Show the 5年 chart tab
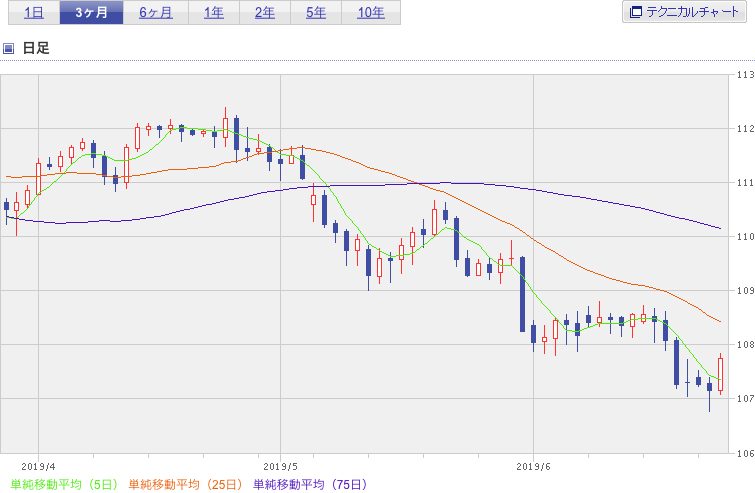The image size is (755, 493). click(x=316, y=13)
